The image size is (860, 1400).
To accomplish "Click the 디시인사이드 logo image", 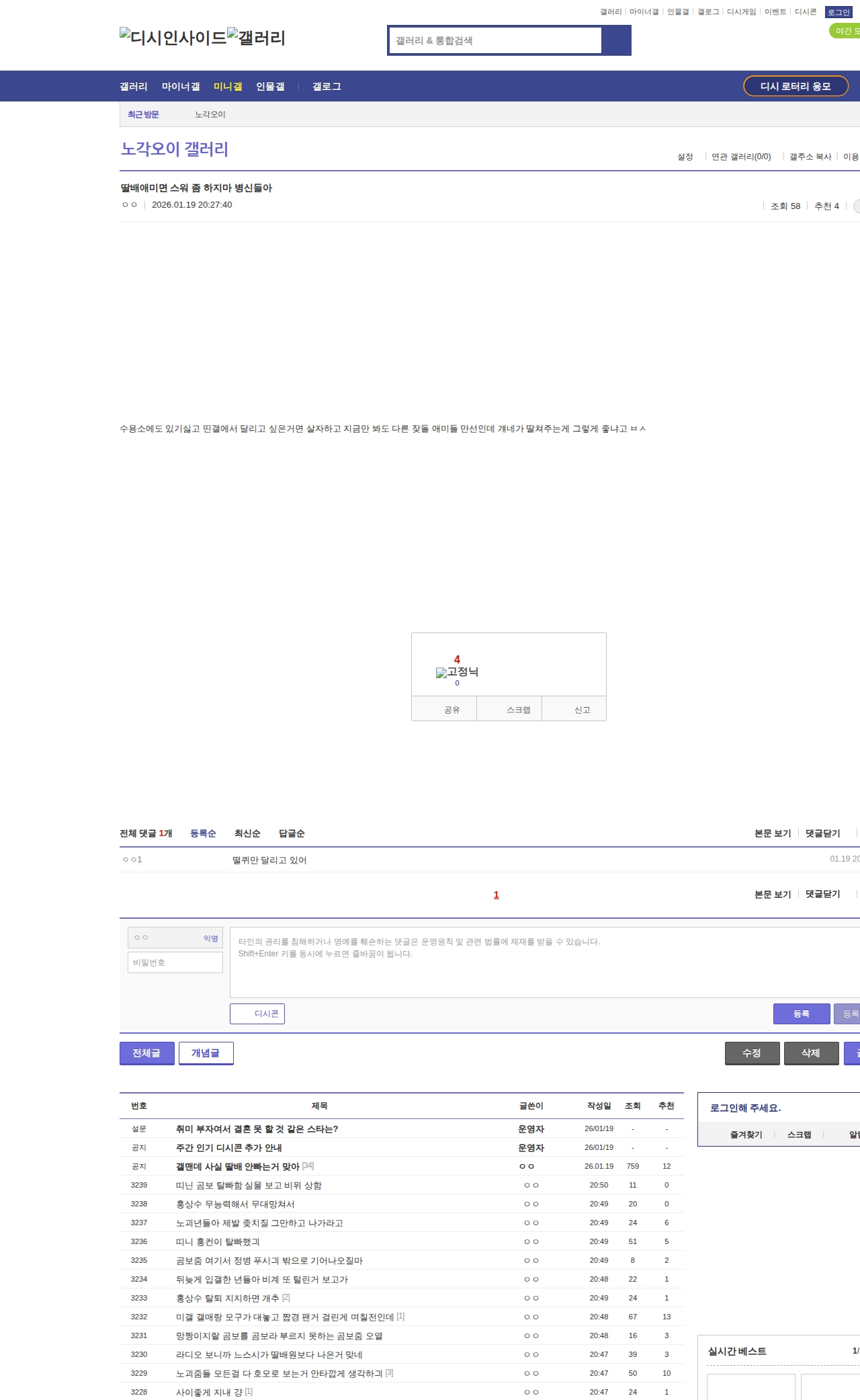I will tap(173, 38).
